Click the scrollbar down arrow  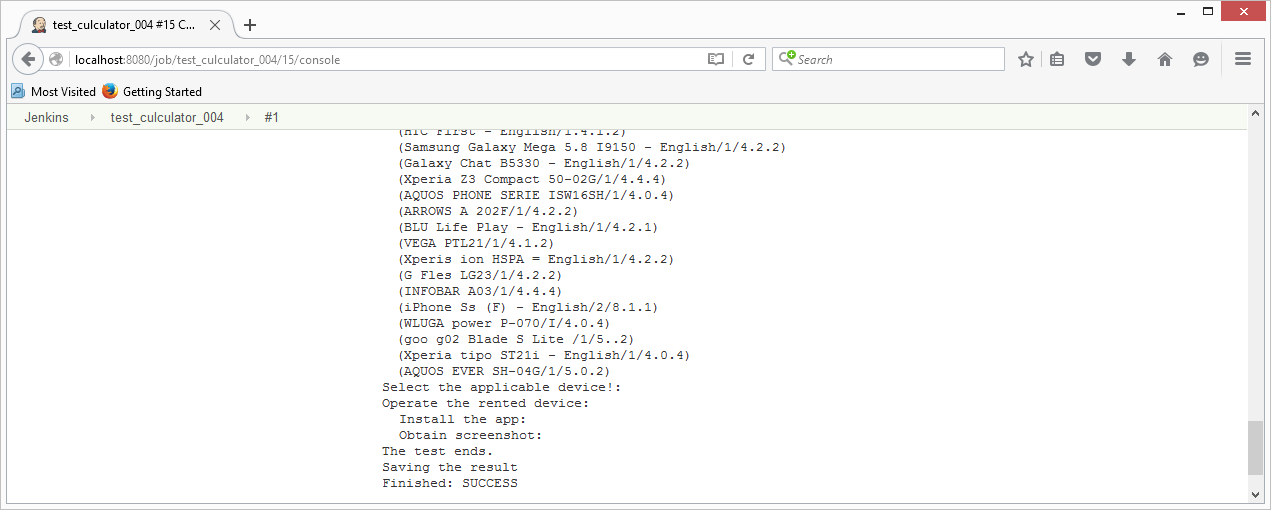pos(1255,494)
